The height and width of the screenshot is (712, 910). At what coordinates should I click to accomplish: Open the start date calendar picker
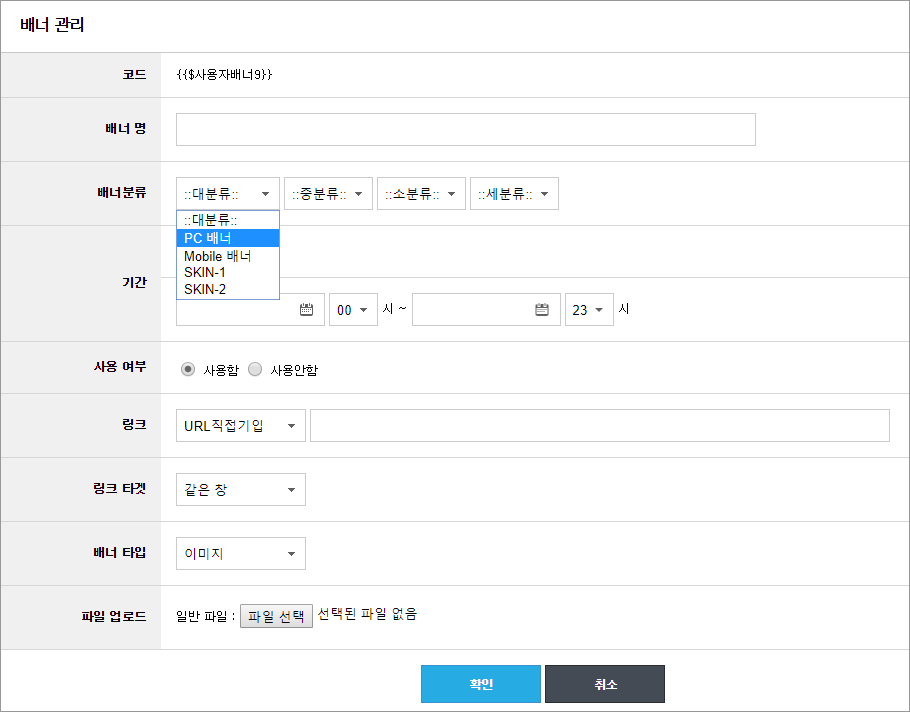[306, 309]
